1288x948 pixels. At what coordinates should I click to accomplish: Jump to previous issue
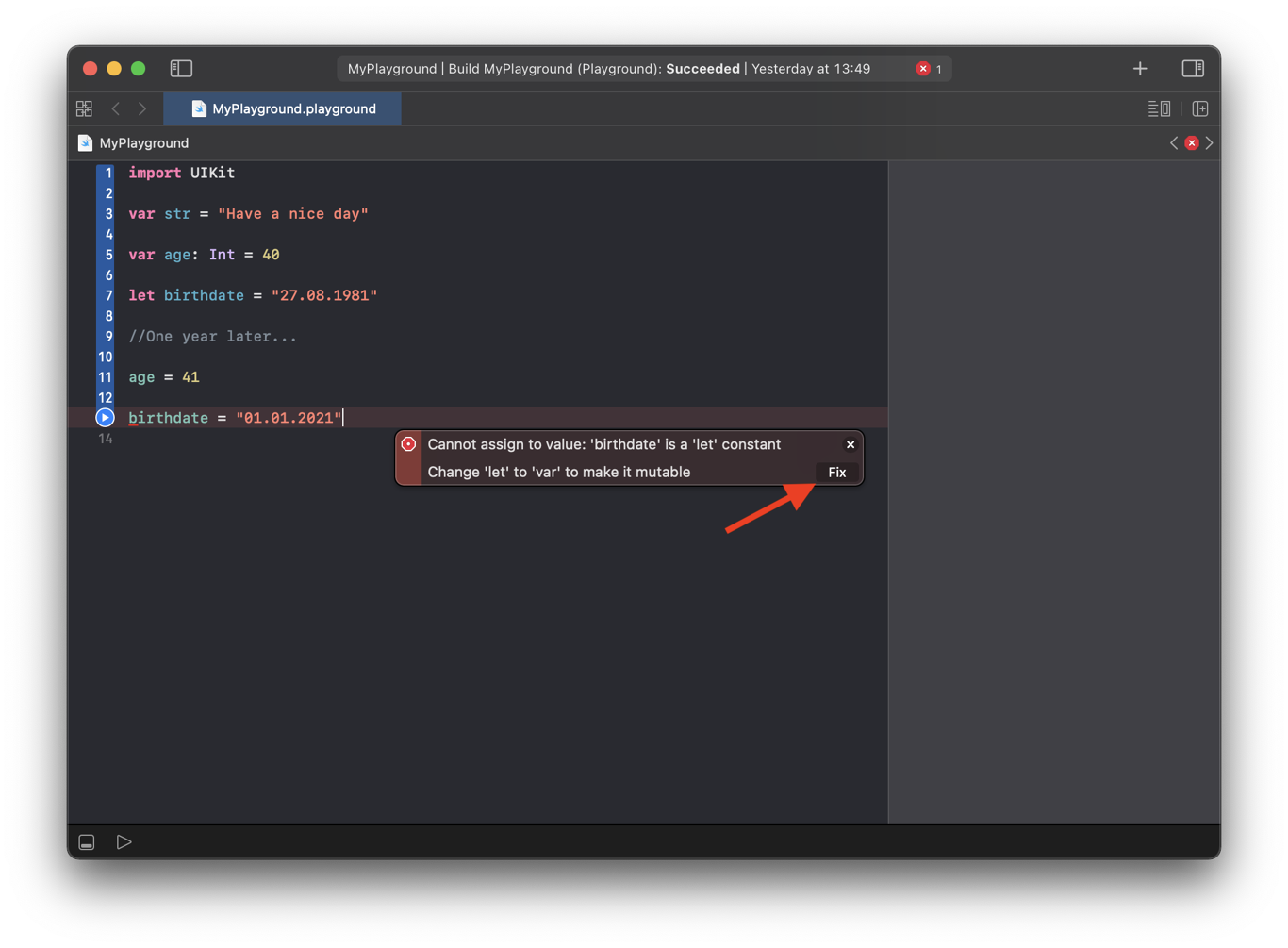1174,142
